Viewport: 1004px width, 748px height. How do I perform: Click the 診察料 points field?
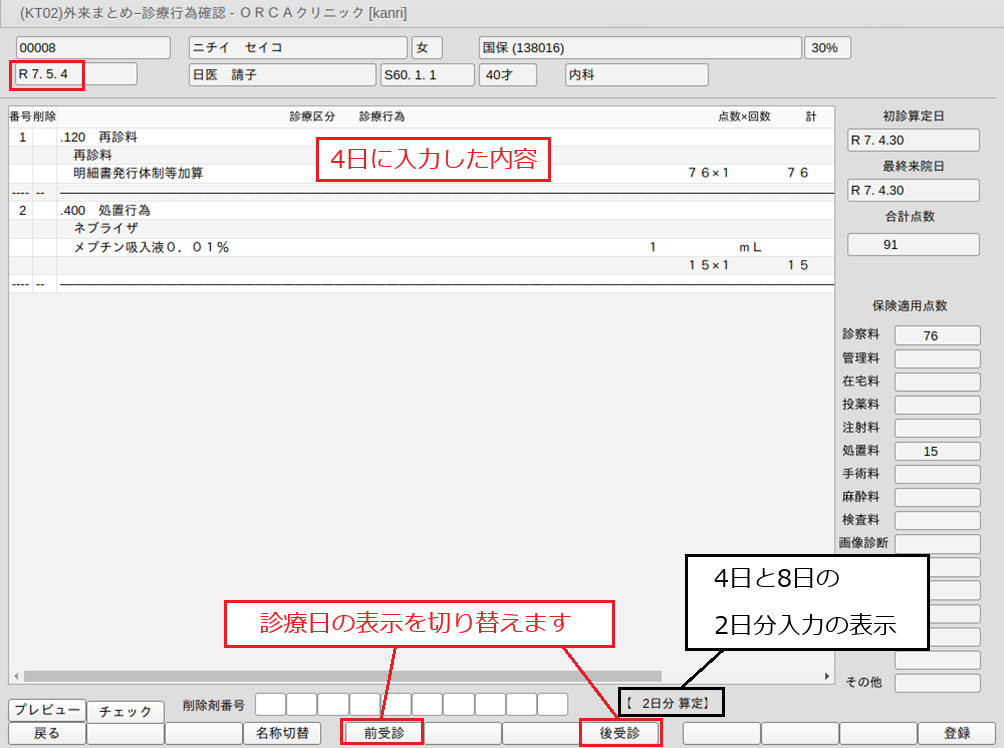pyautogui.click(x=937, y=336)
